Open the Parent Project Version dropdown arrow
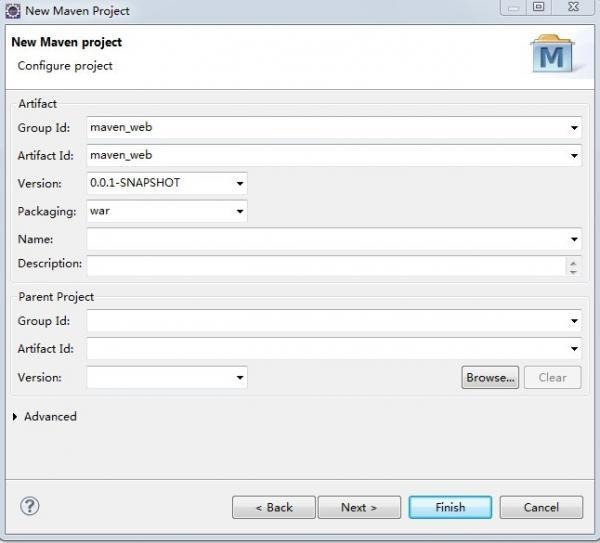This screenshot has width=600, height=543. click(x=240, y=378)
